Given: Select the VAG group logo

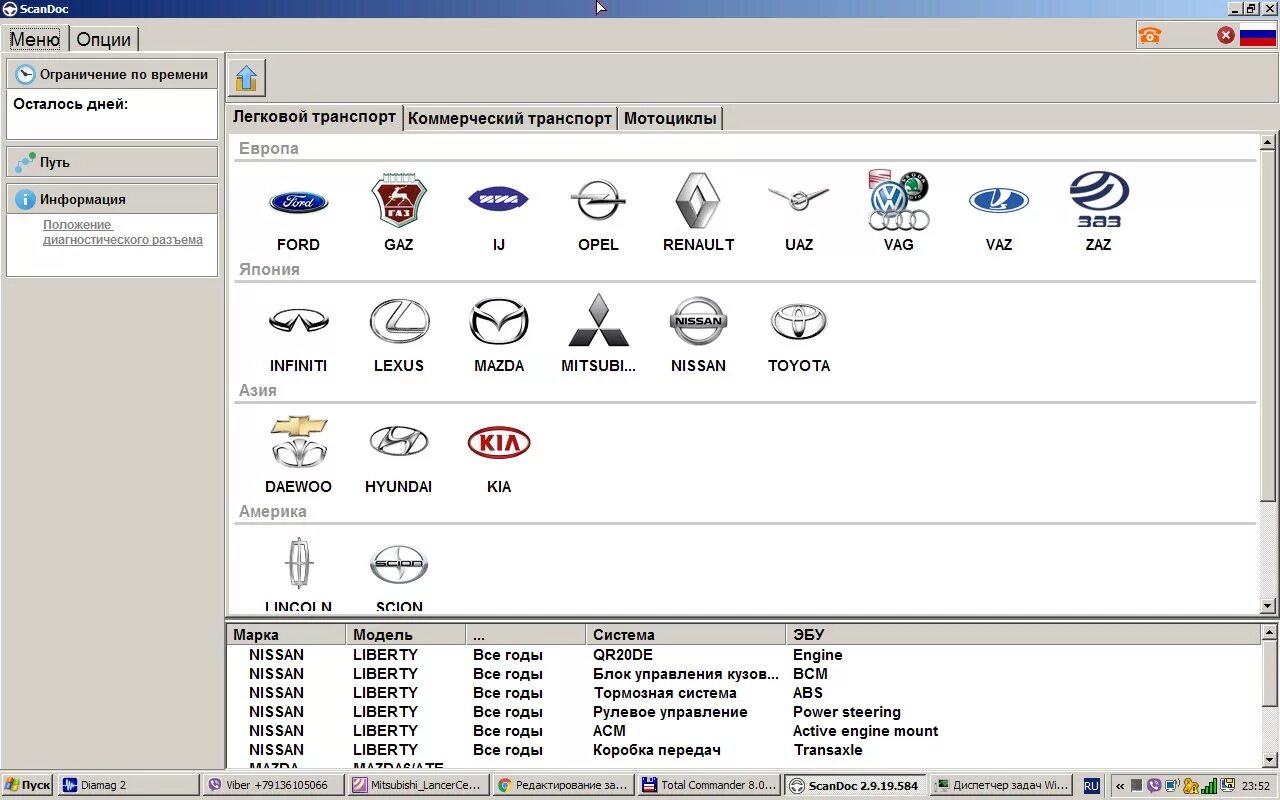Looking at the screenshot, I should [x=898, y=200].
